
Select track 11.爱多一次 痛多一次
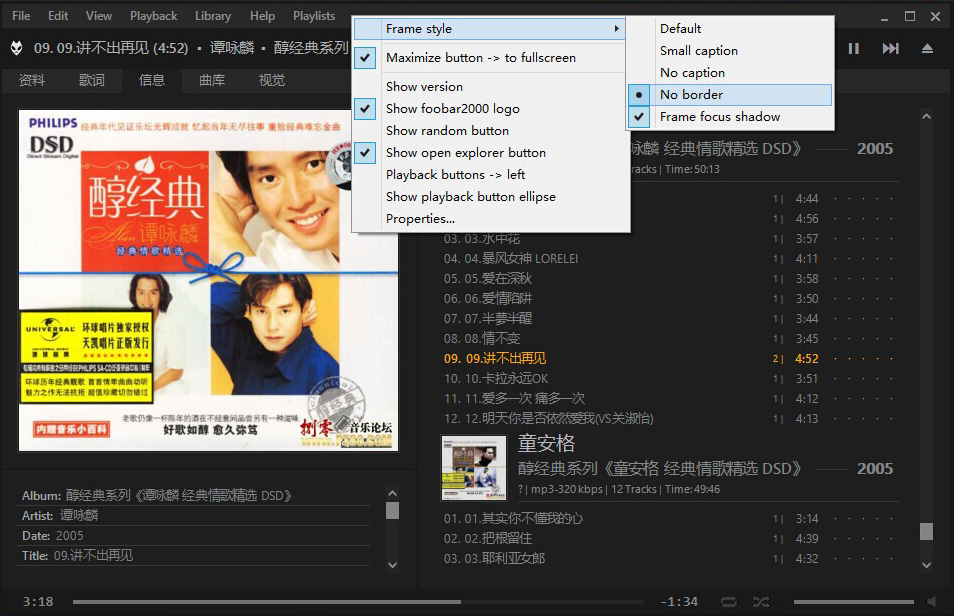pyautogui.click(x=669, y=399)
